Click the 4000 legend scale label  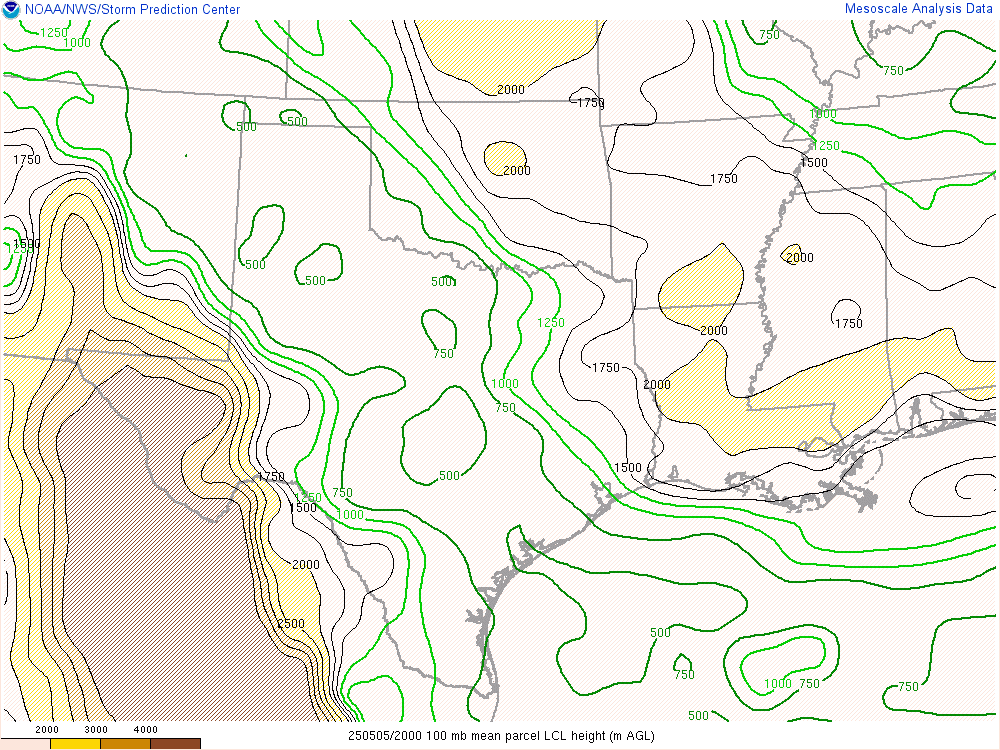pyautogui.click(x=146, y=730)
